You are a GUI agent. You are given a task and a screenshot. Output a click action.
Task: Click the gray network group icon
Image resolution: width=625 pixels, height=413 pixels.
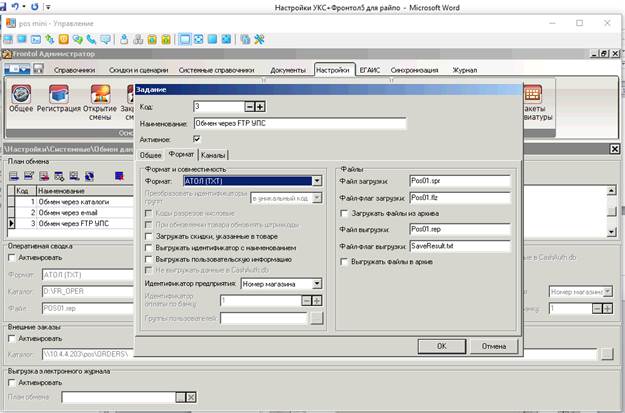[x=138, y=39]
